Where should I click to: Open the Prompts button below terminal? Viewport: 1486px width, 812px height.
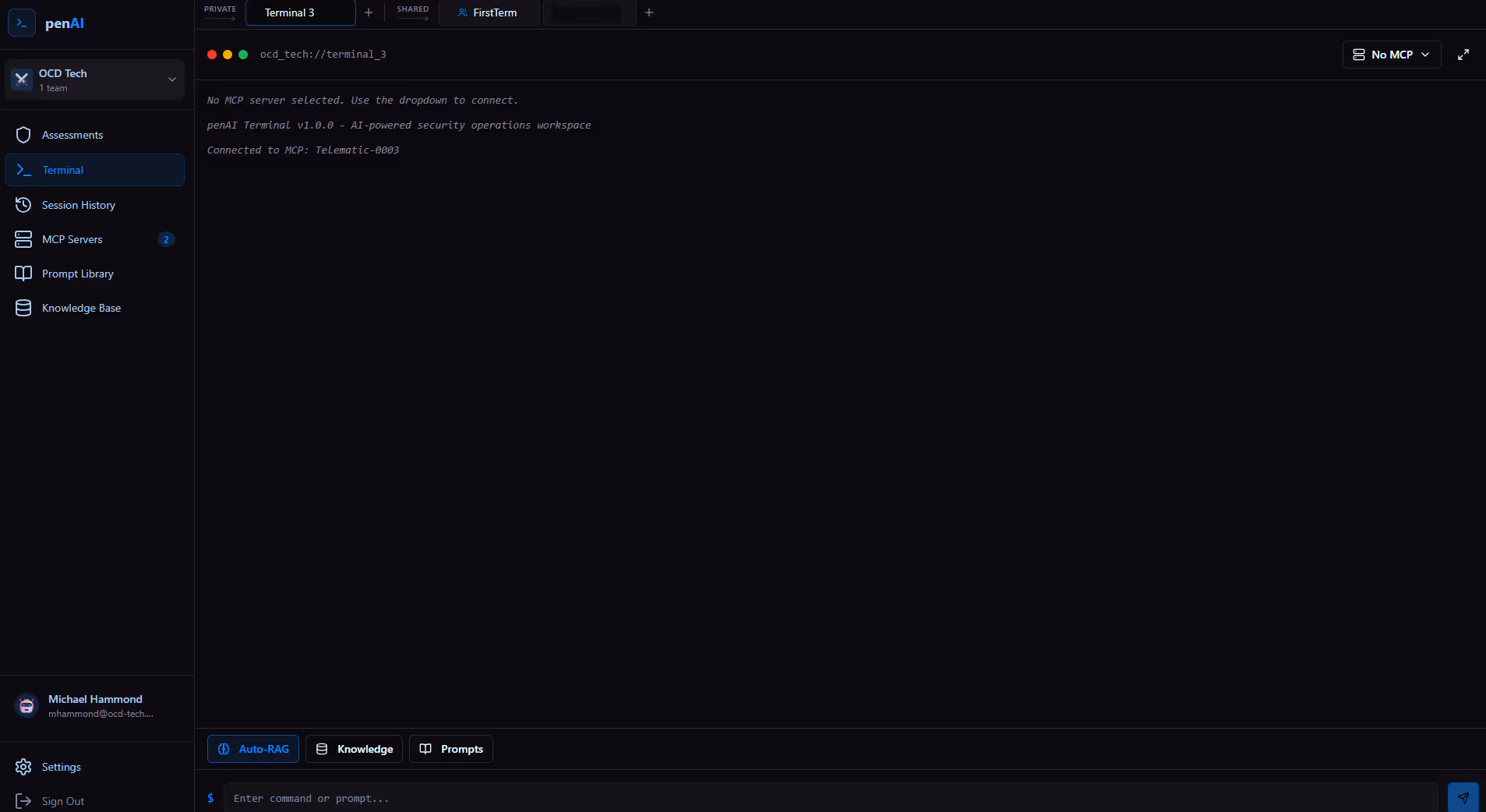click(x=451, y=749)
